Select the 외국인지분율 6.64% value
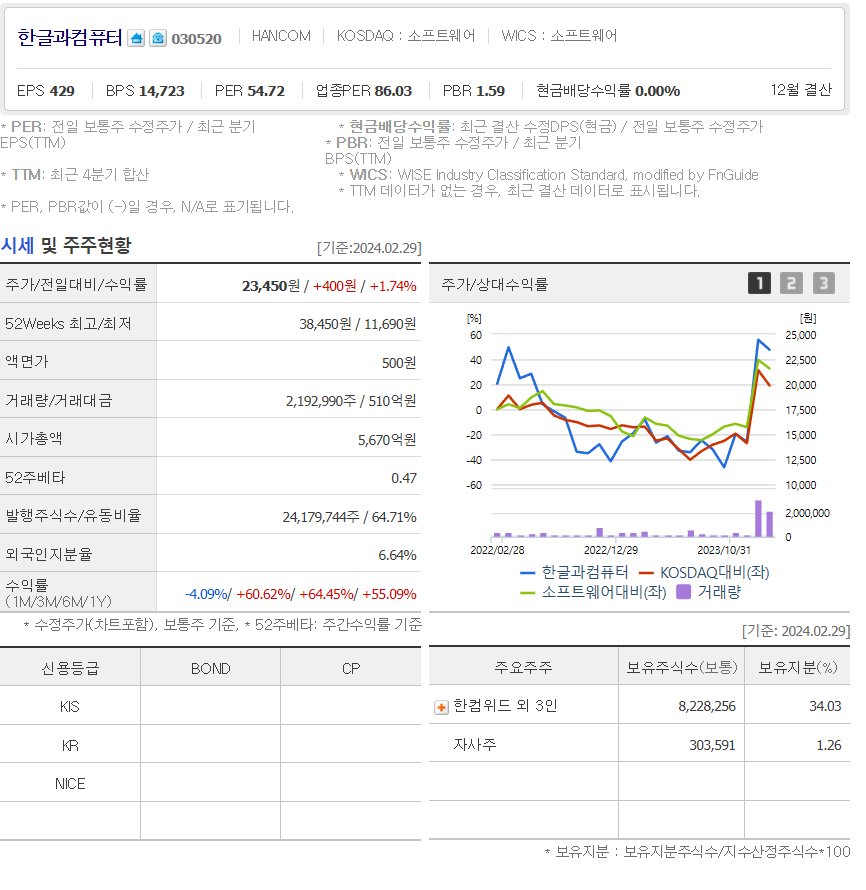This screenshot has width=866, height=890. click(397, 555)
